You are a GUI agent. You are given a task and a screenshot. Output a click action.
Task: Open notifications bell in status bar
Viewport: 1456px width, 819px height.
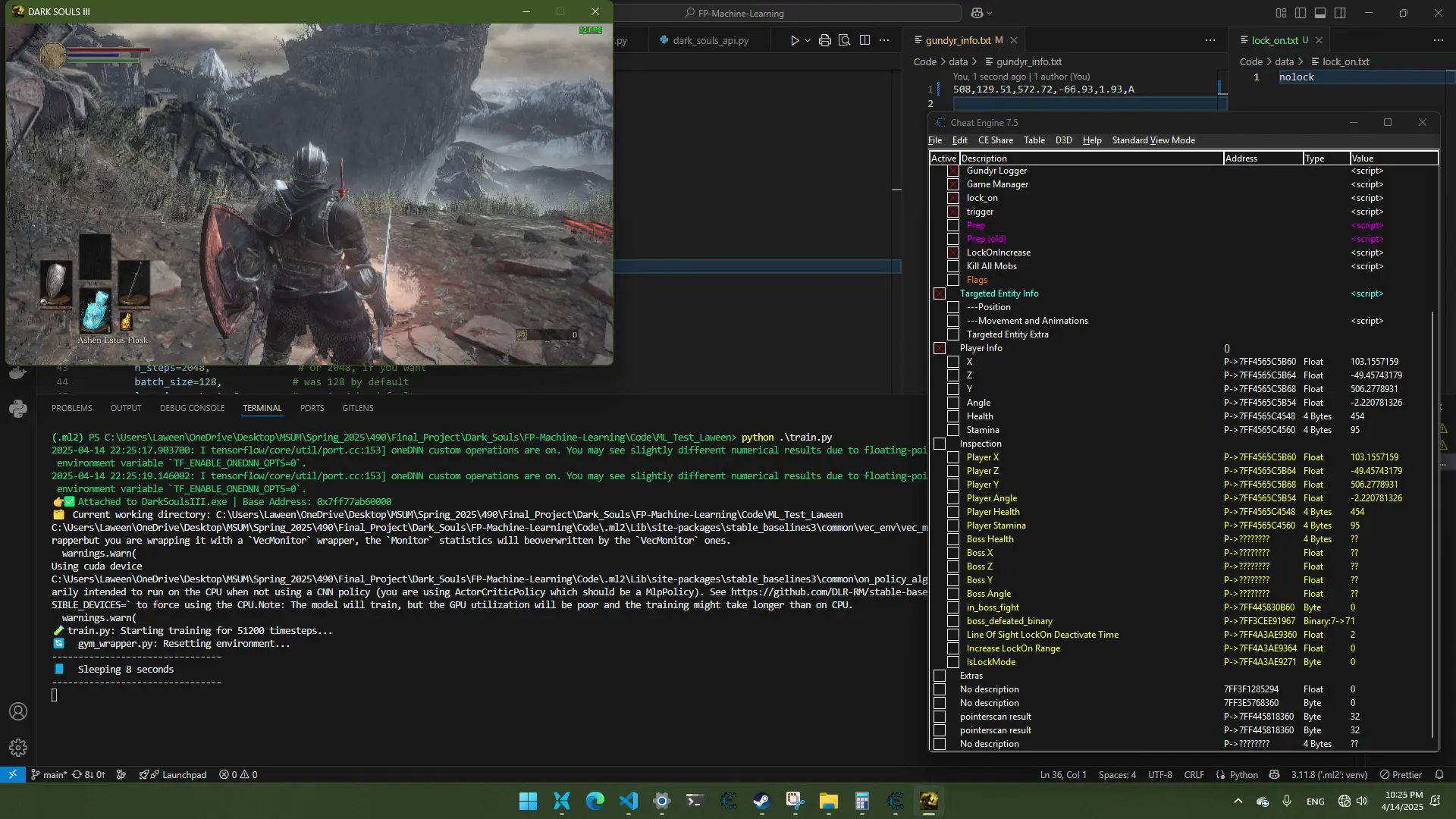pos(1439,774)
